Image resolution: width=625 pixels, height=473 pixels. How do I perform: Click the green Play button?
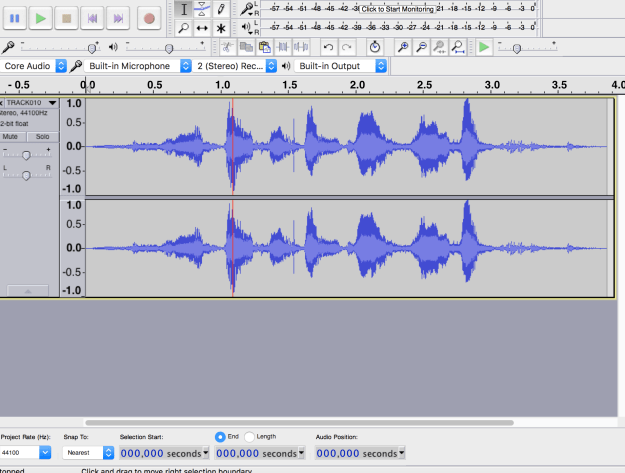point(40,18)
